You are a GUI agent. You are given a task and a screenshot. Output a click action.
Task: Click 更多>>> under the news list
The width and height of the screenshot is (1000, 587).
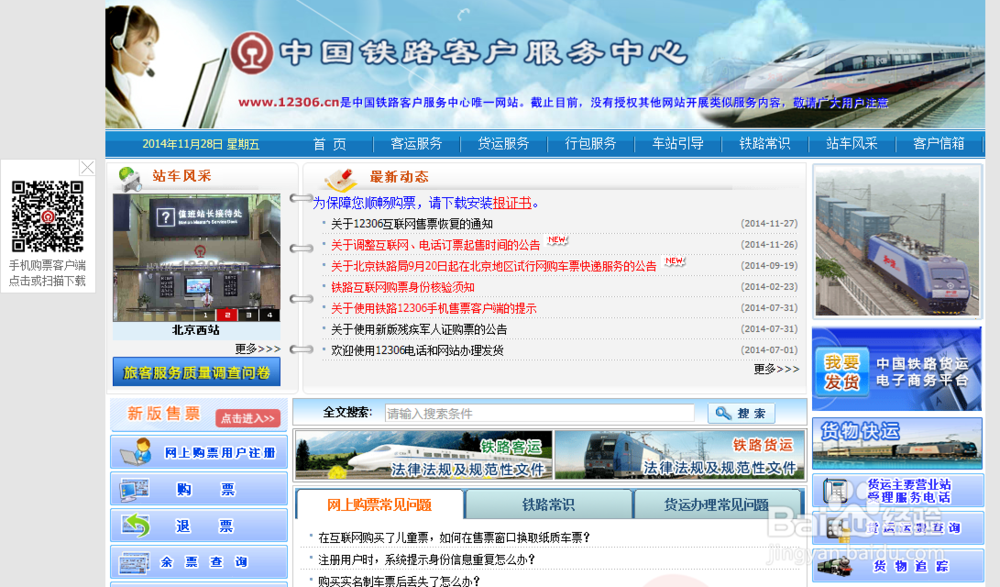click(x=776, y=369)
